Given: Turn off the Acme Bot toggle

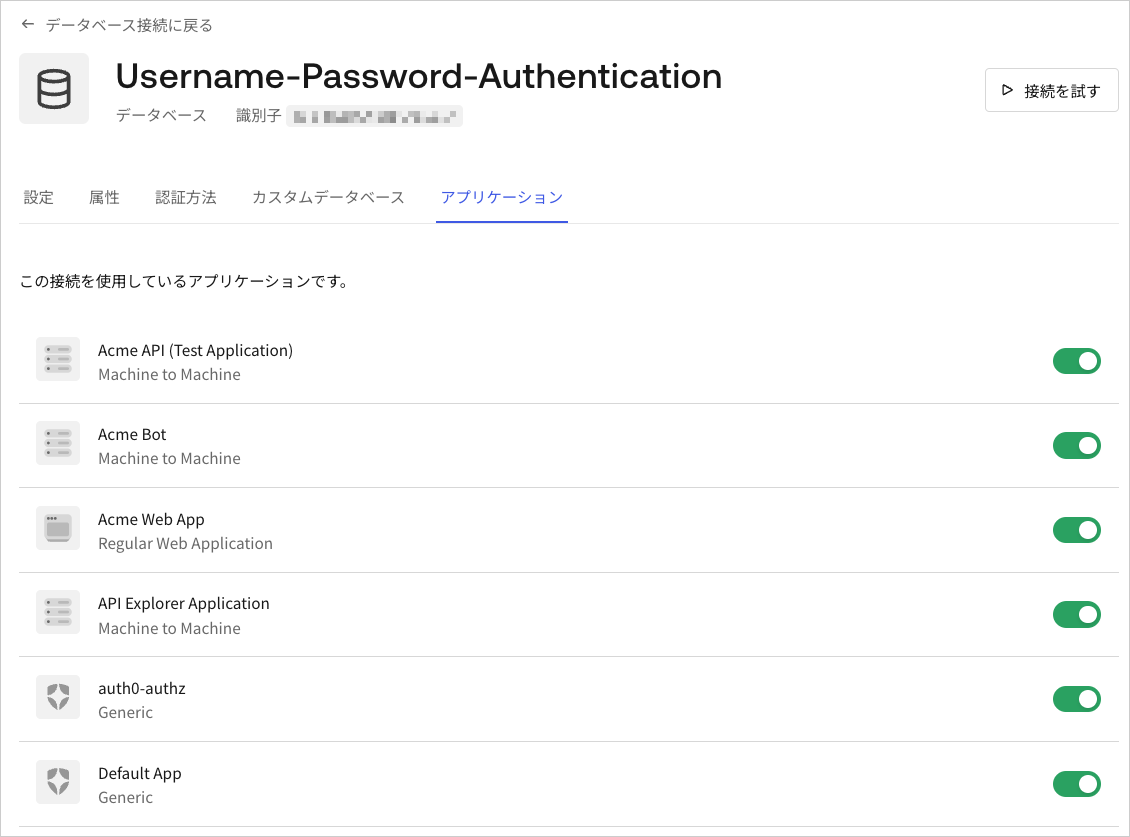Looking at the screenshot, I should (1077, 446).
